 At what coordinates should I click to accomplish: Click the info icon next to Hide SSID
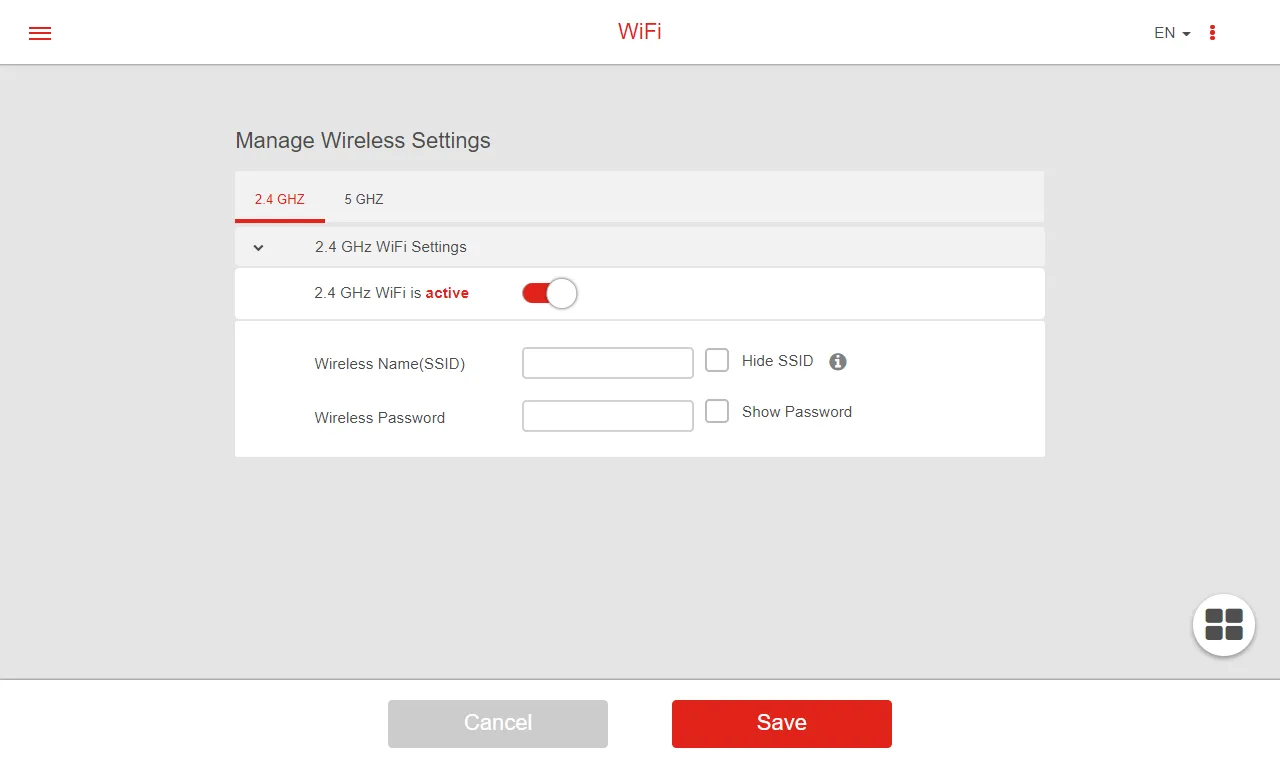click(837, 361)
